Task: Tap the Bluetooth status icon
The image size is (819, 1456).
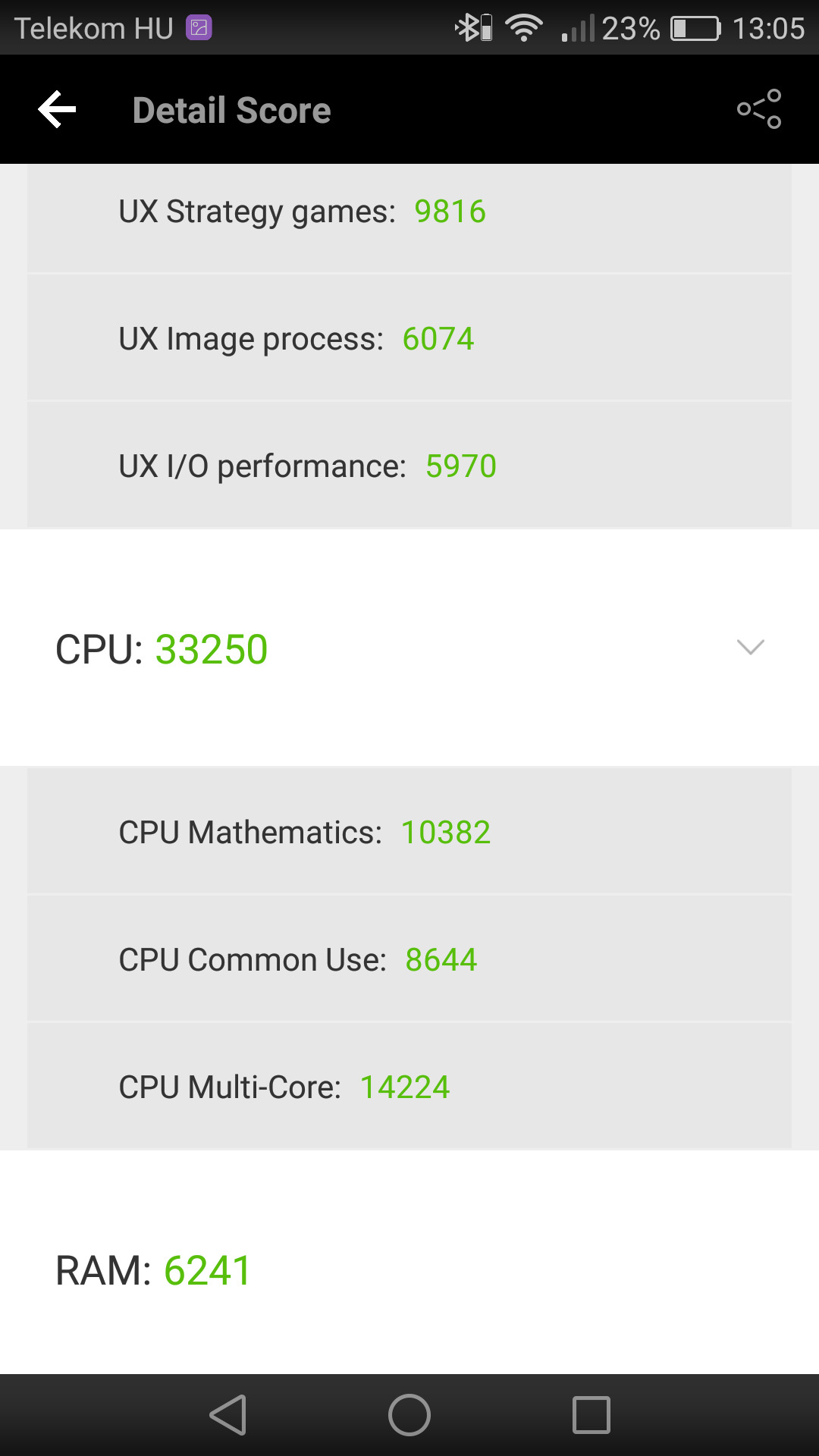Action: (x=473, y=29)
